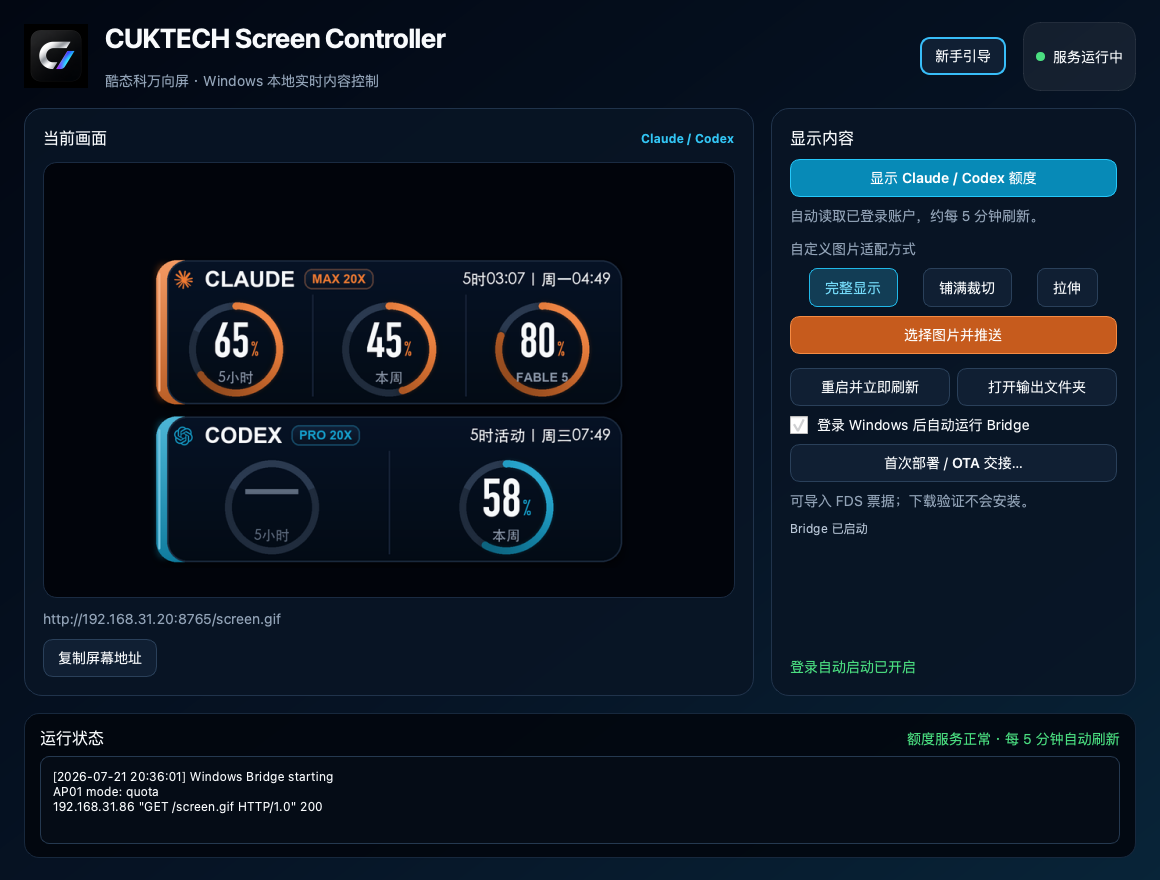Click the 80% FABLE 5 ring gauge

[x=542, y=349]
